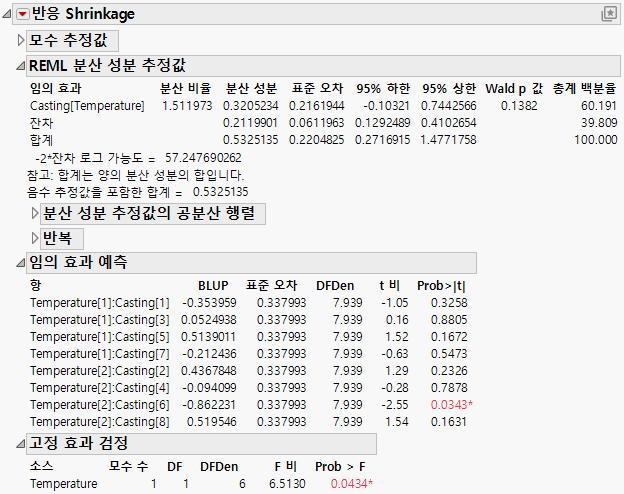Screen dimensions: 624x494
Task: Expand 분산 성분 추정값의 공분산 행렬
Action: [35, 213]
